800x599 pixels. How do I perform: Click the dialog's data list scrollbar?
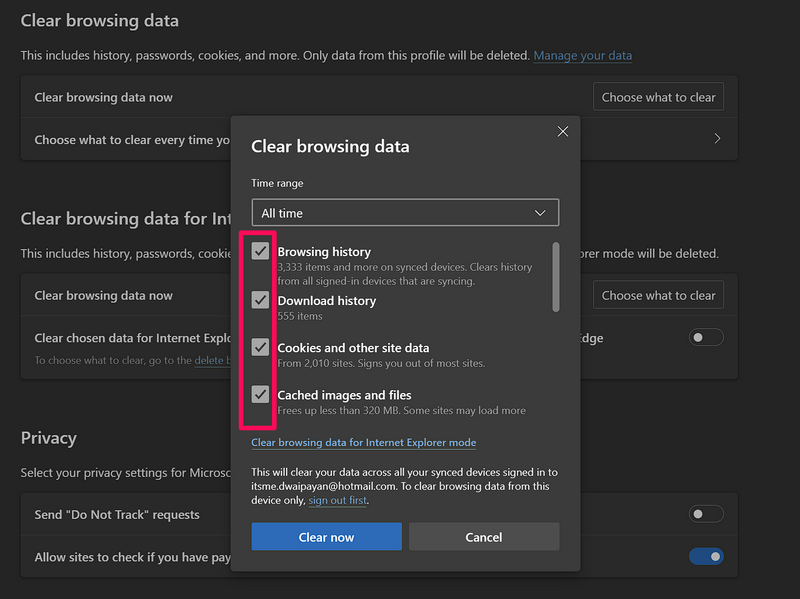pyautogui.click(x=556, y=277)
